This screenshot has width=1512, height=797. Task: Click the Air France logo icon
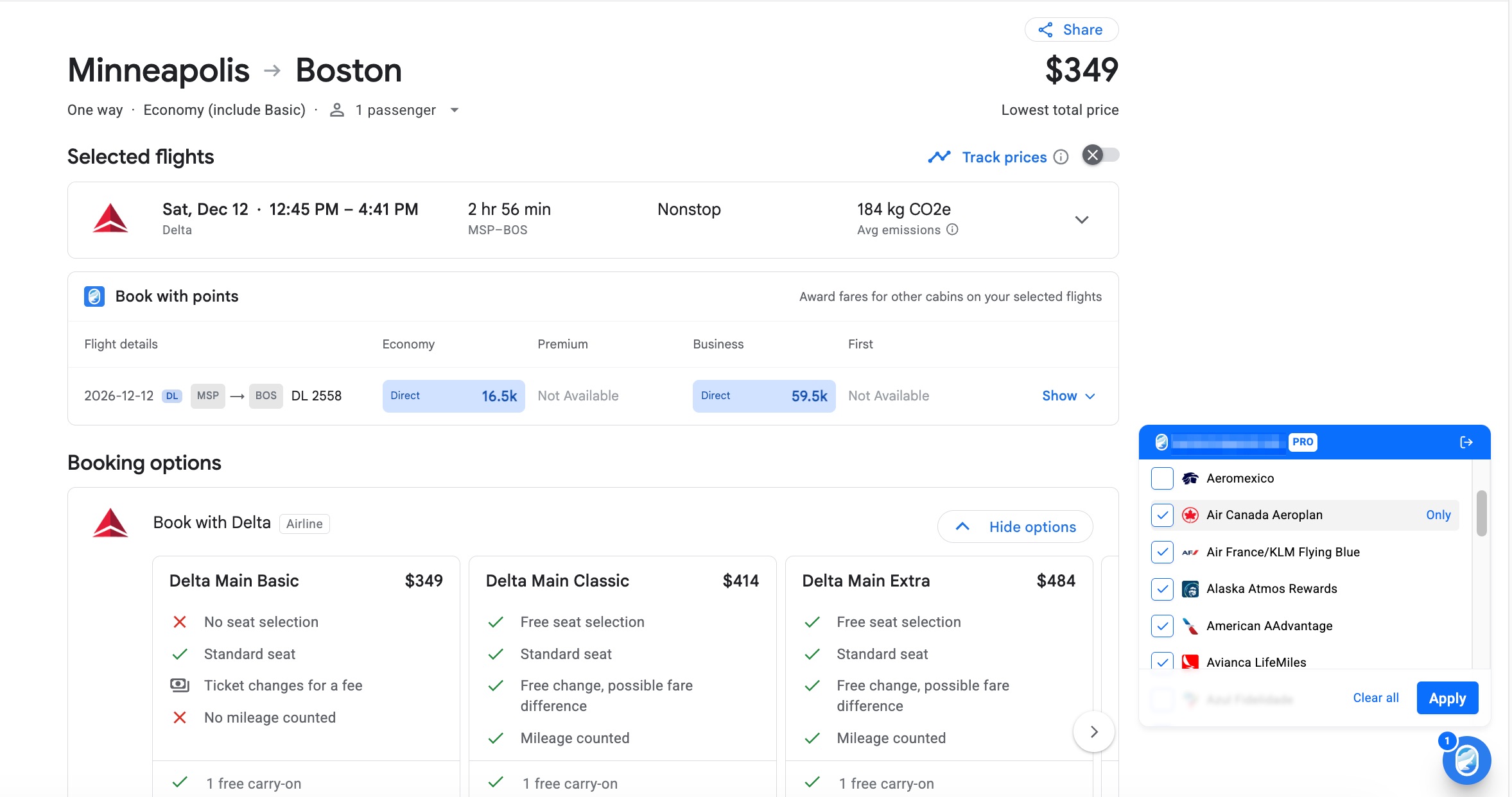pos(1190,552)
